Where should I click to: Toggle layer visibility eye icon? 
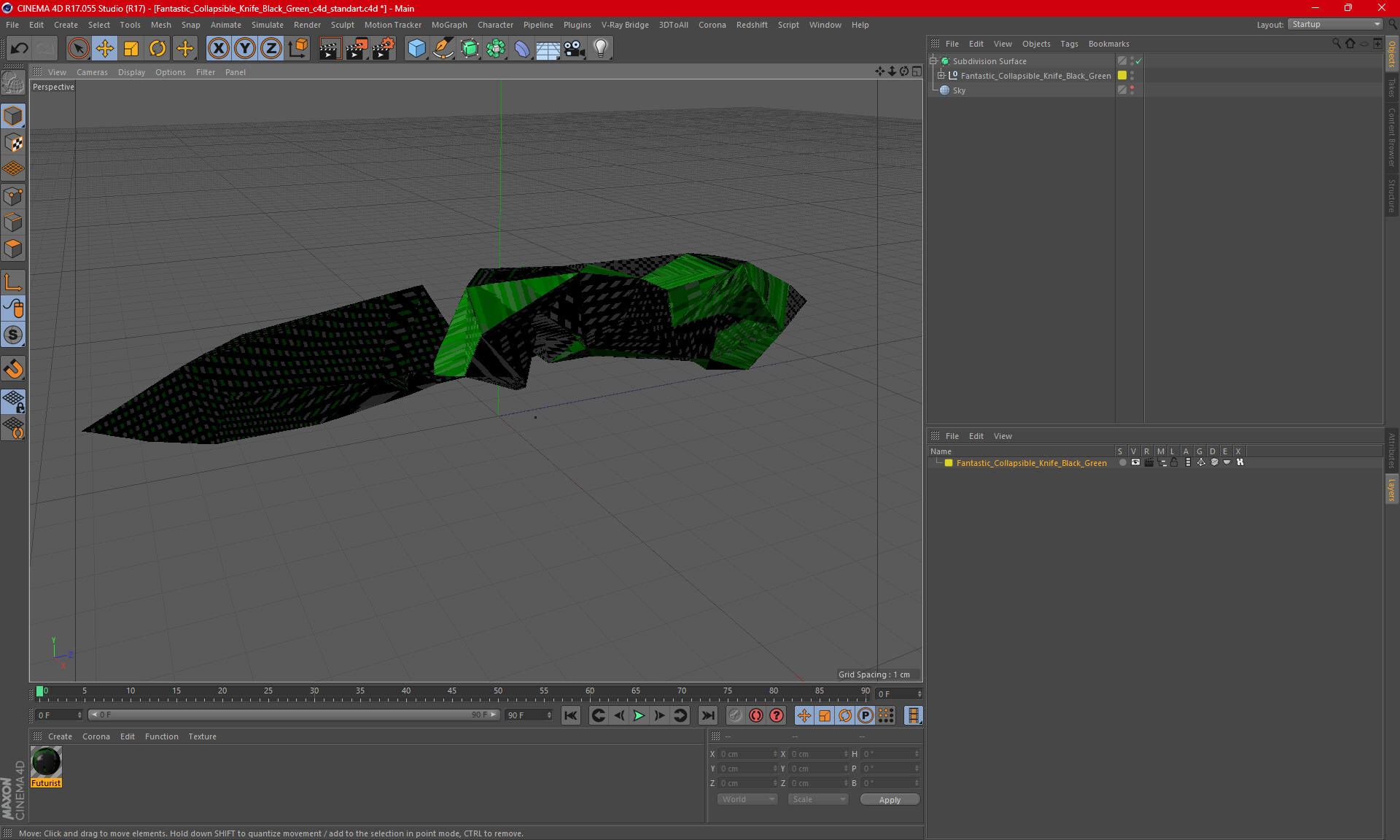click(x=1135, y=462)
